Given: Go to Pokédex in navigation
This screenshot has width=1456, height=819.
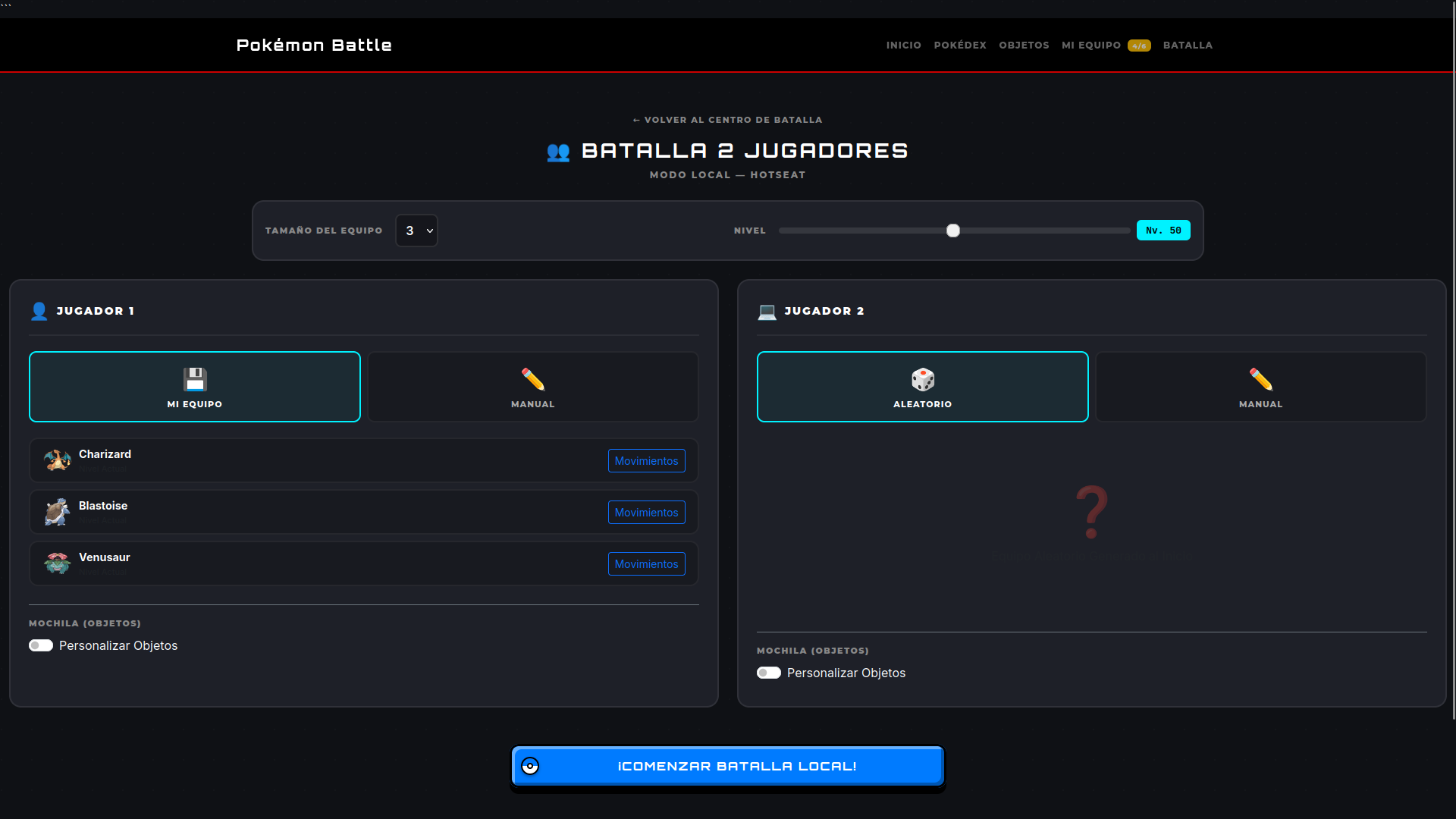Looking at the screenshot, I should (x=960, y=45).
